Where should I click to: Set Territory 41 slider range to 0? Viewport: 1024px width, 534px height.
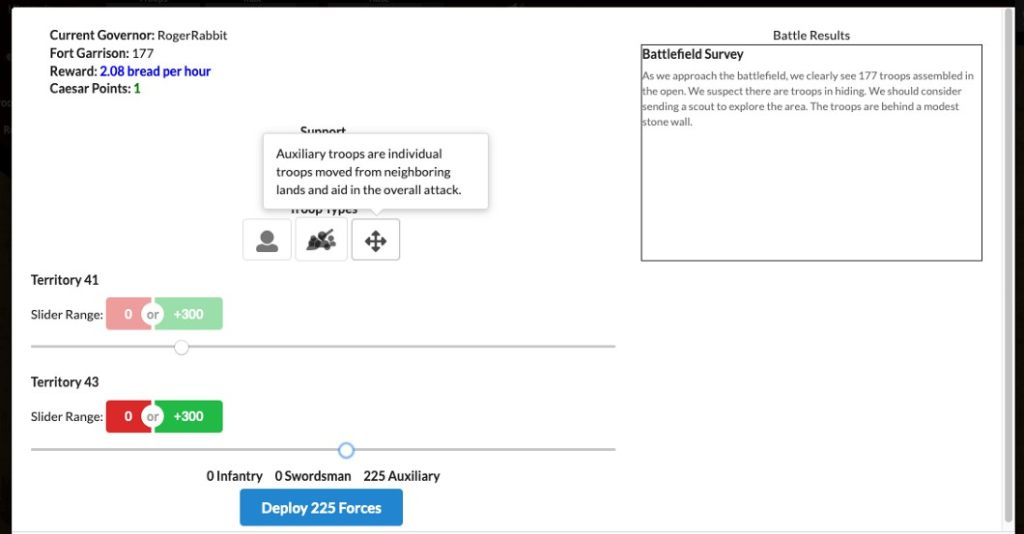click(x=126, y=314)
